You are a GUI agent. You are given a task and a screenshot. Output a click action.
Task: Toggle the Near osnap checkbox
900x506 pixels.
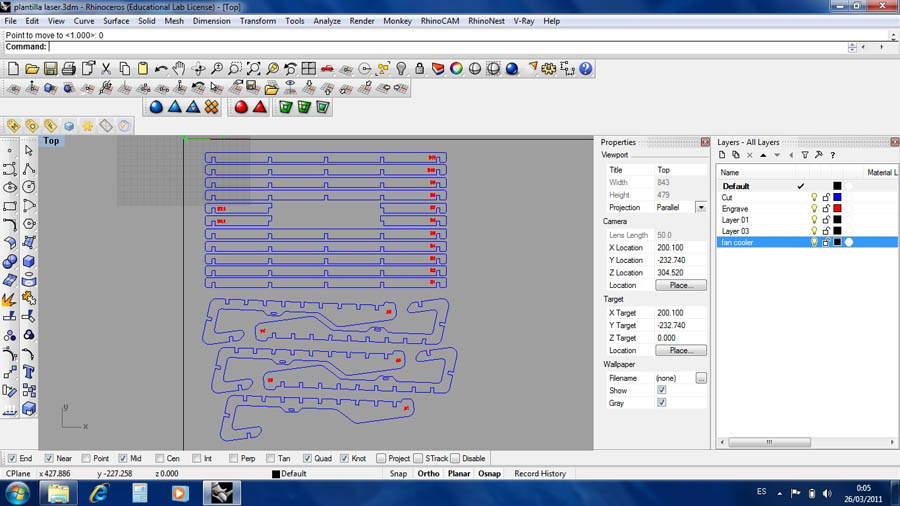point(49,458)
